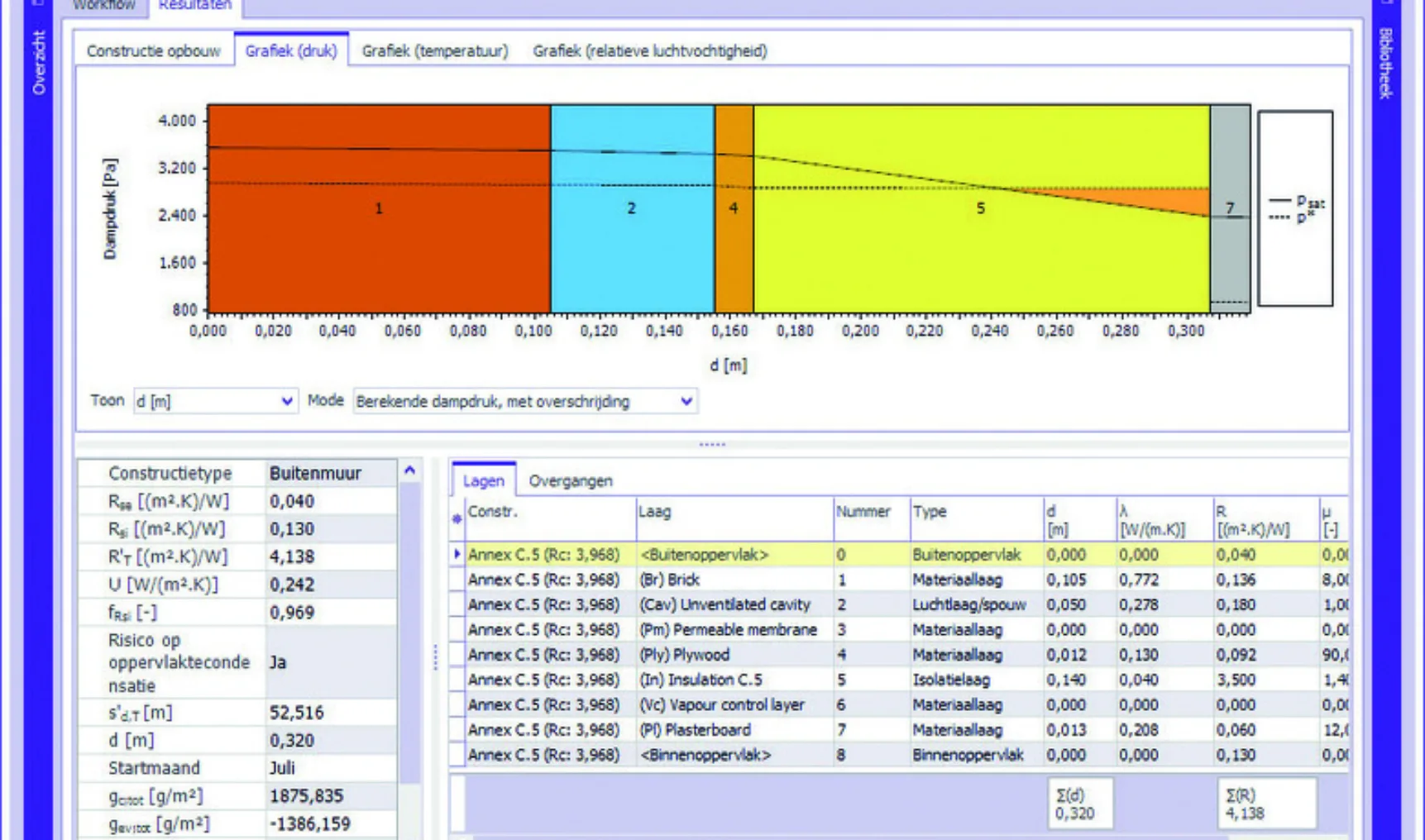The image size is (1425, 840).
Task: Open the Mode dropdown for dampdruk
Action: [x=686, y=401]
